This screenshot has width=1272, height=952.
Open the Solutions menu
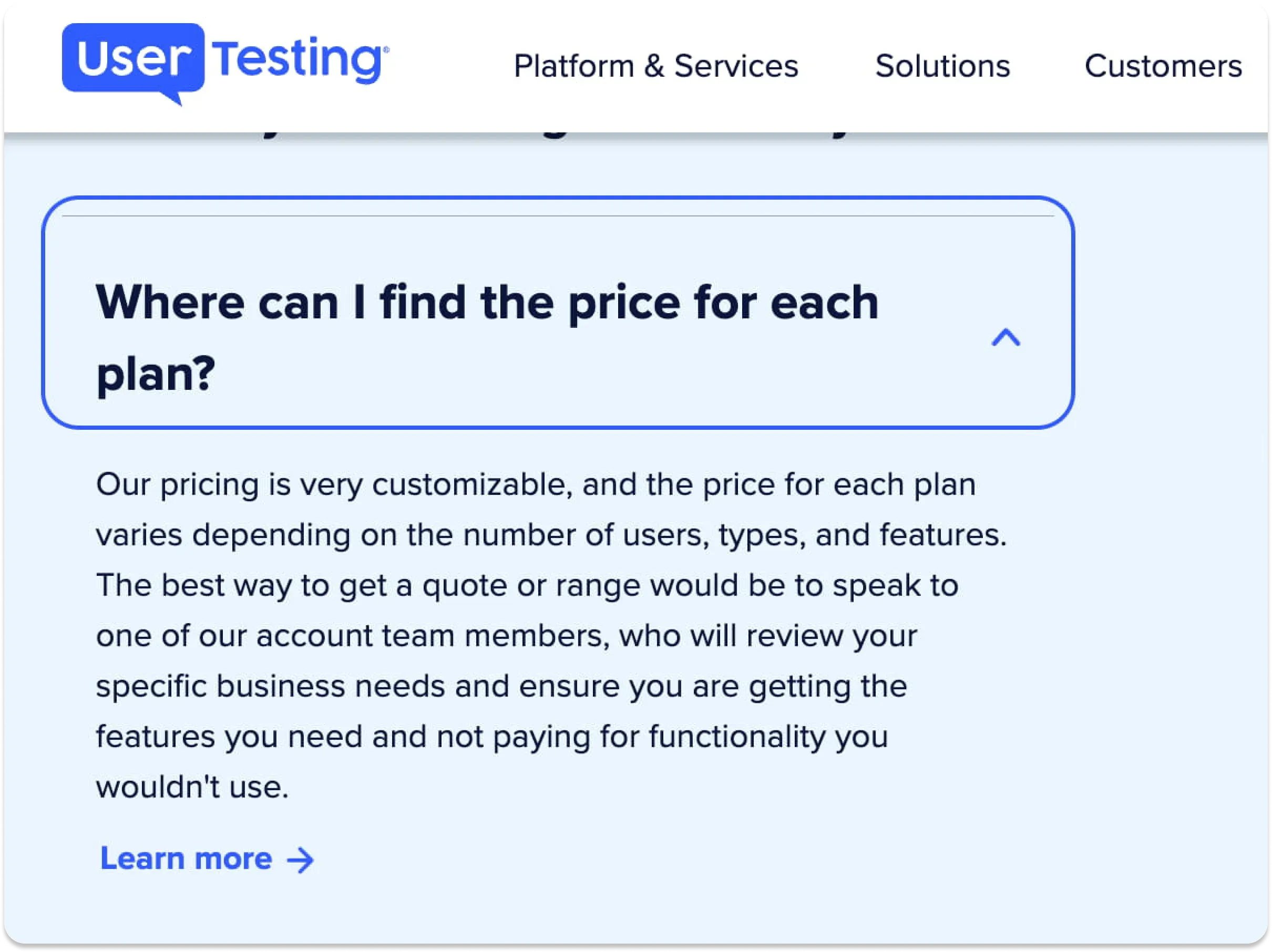(942, 66)
